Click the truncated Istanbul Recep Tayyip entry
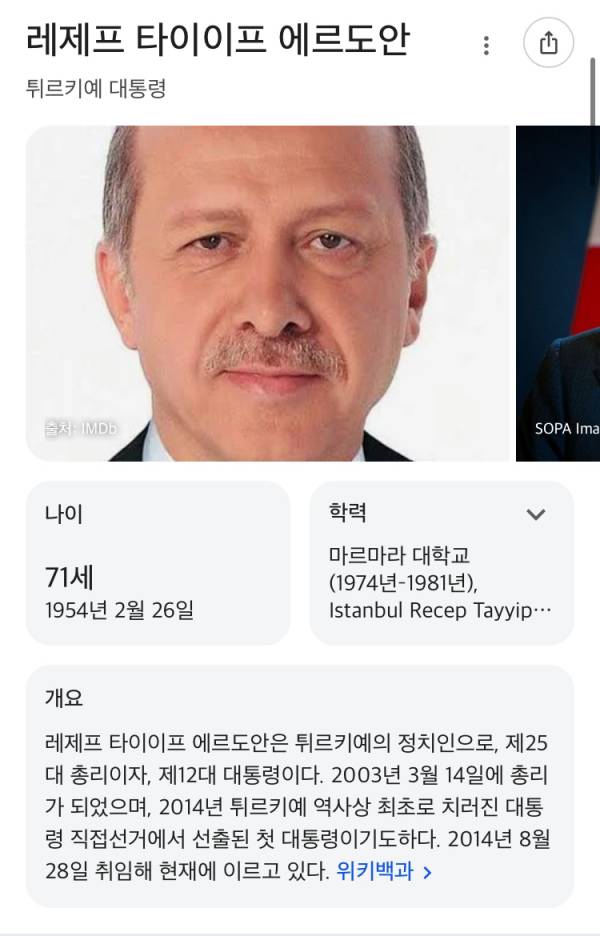Viewport: 600px width, 936px height. (x=440, y=611)
